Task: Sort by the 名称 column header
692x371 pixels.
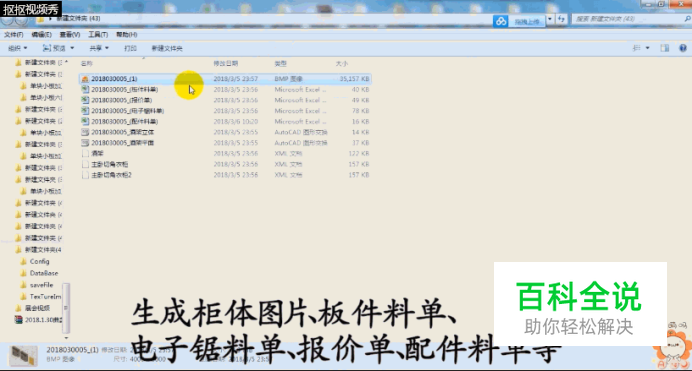Action: coord(87,64)
